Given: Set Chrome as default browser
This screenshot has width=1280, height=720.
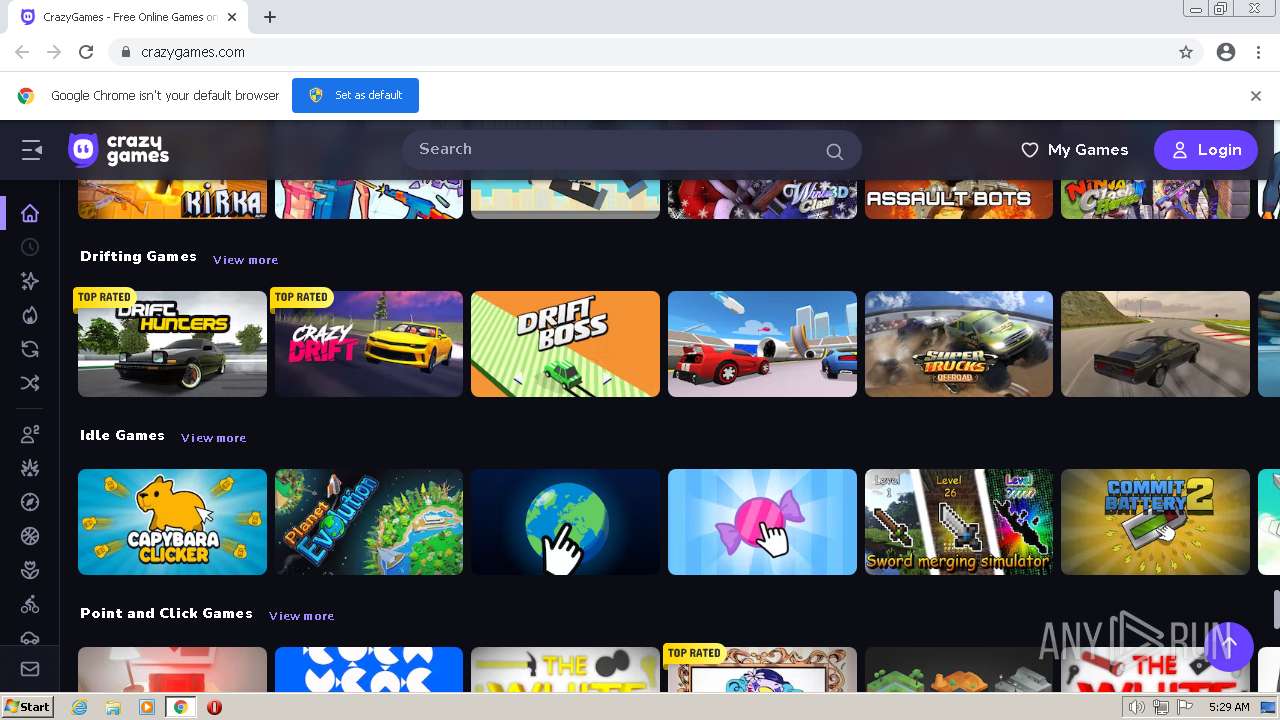Looking at the screenshot, I should tap(355, 95).
